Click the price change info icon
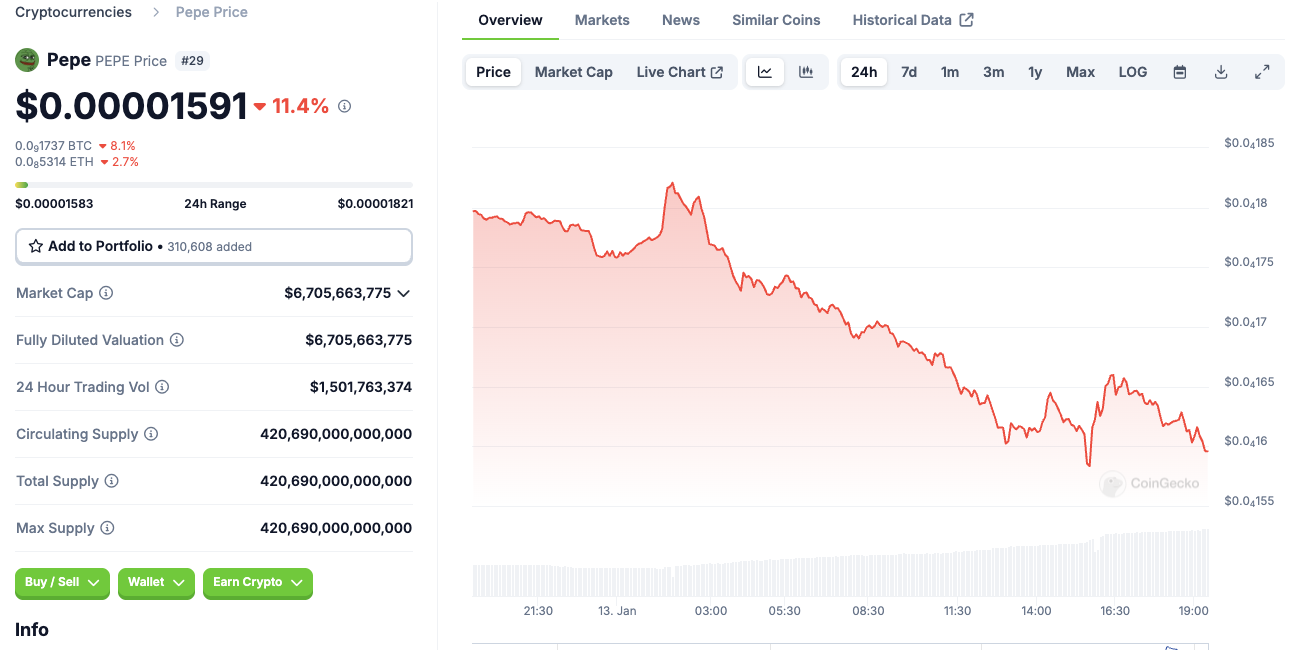This screenshot has height=650, width=1314. pyautogui.click(x=344, y=106)
